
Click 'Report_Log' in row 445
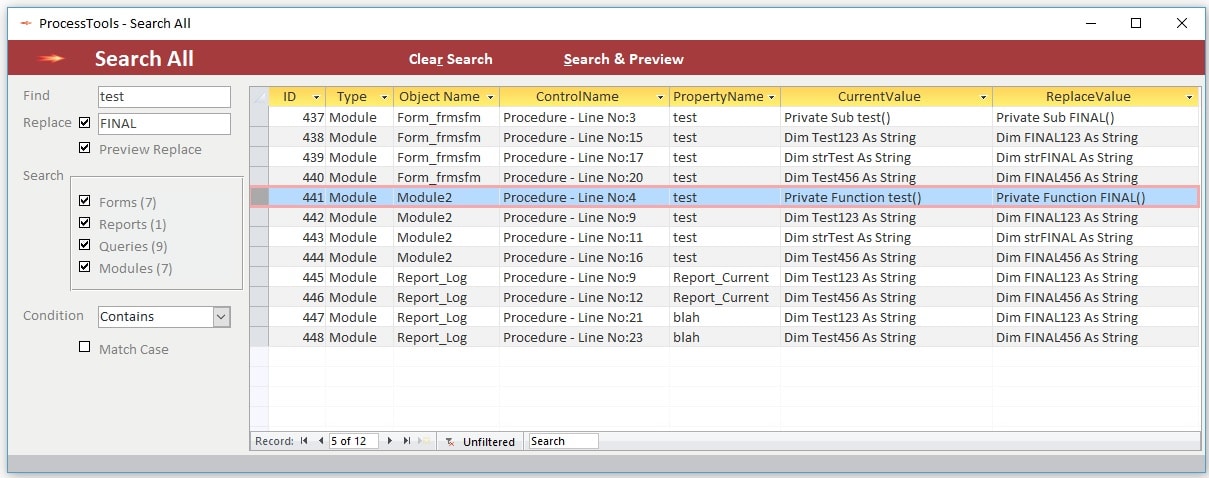click(446, 277)
